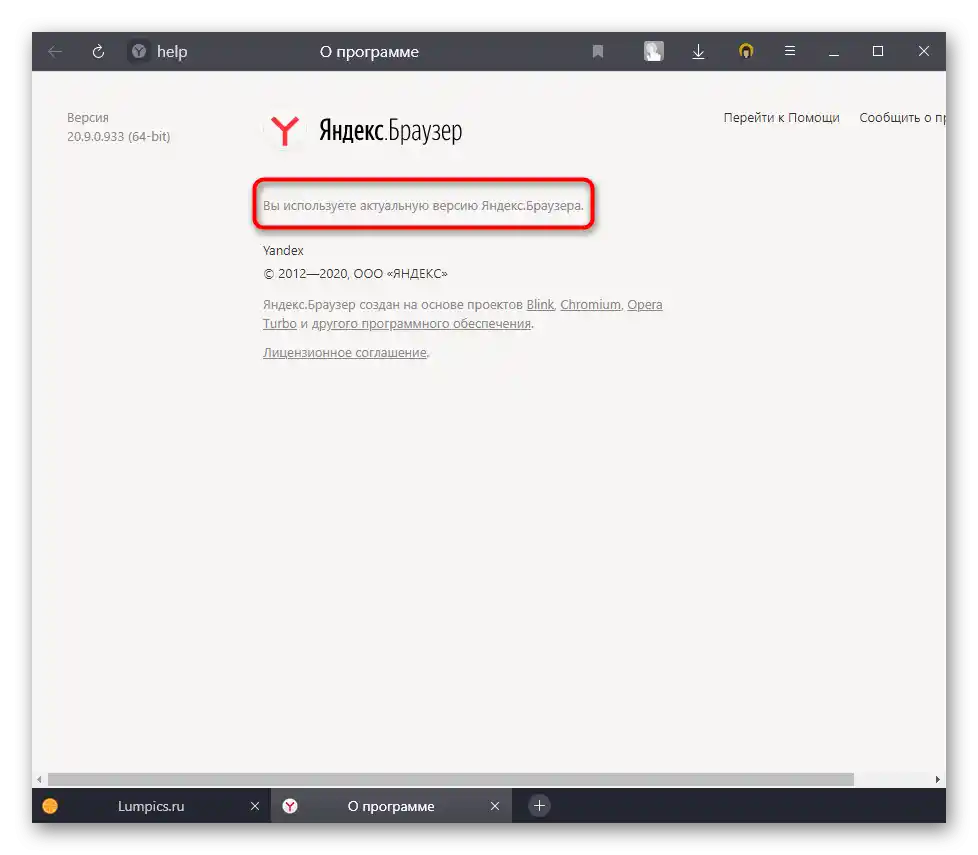Select the О программе tab
The width and height of the screenshot is (978, 855).
click(x=391, y=806)
